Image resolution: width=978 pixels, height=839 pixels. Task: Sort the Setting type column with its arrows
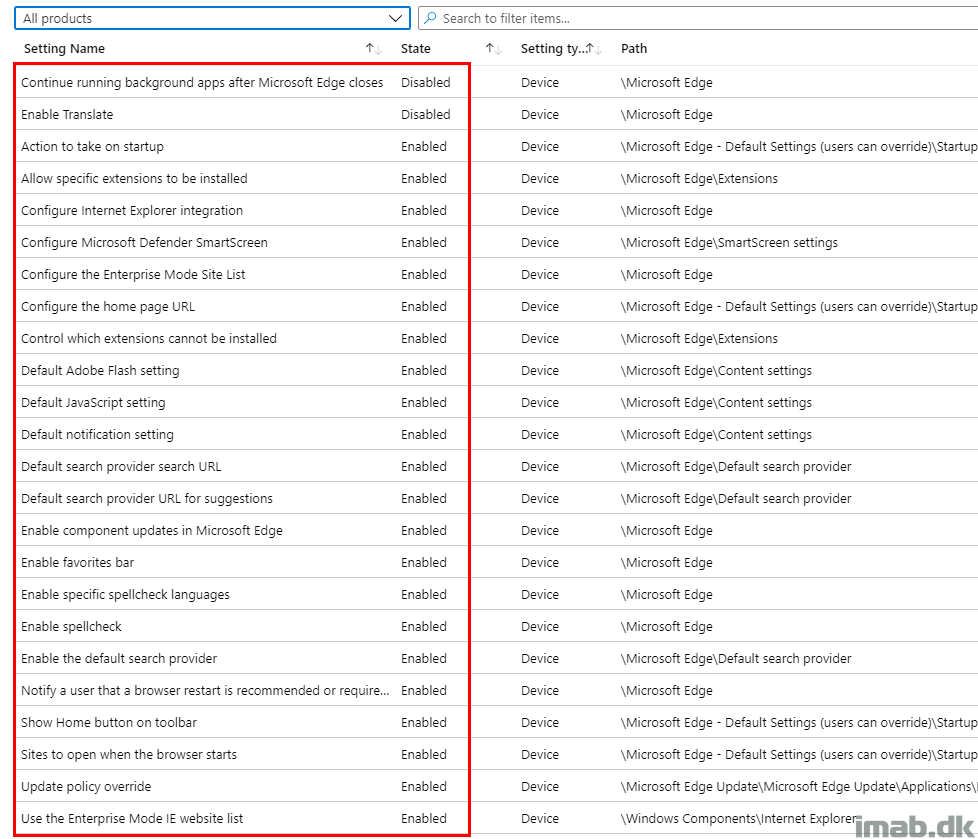click(593, 49)
